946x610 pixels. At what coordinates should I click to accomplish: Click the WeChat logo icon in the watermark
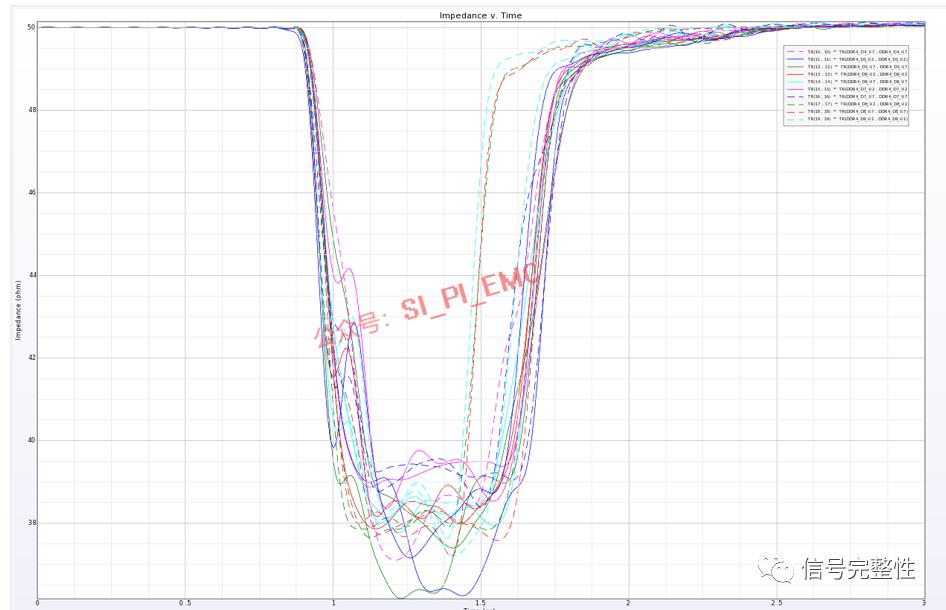[776, 568]
